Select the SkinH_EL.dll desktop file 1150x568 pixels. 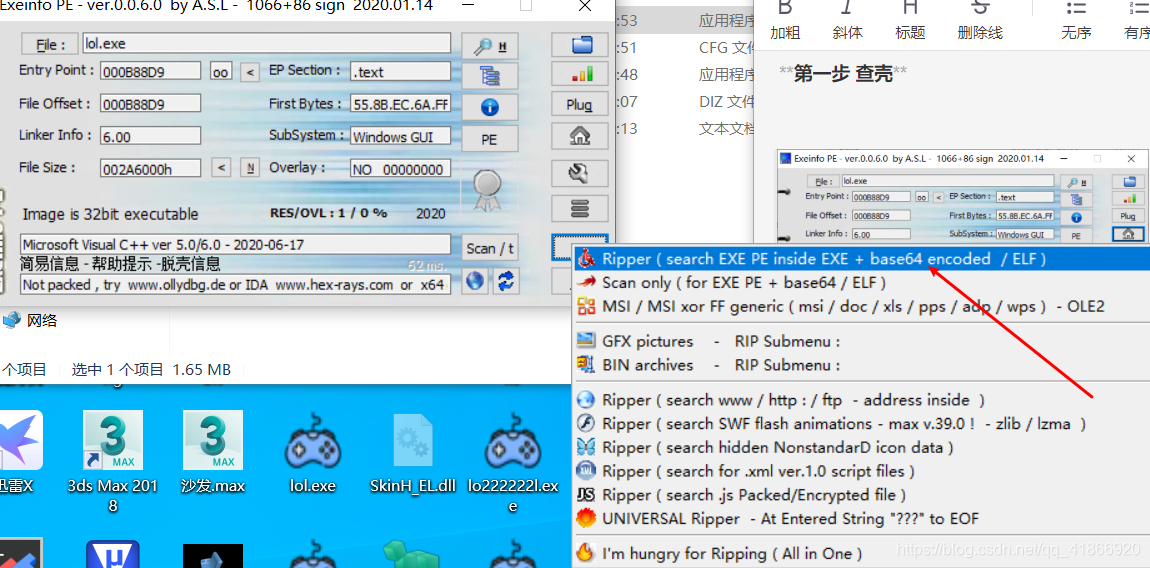pos(413,454)
